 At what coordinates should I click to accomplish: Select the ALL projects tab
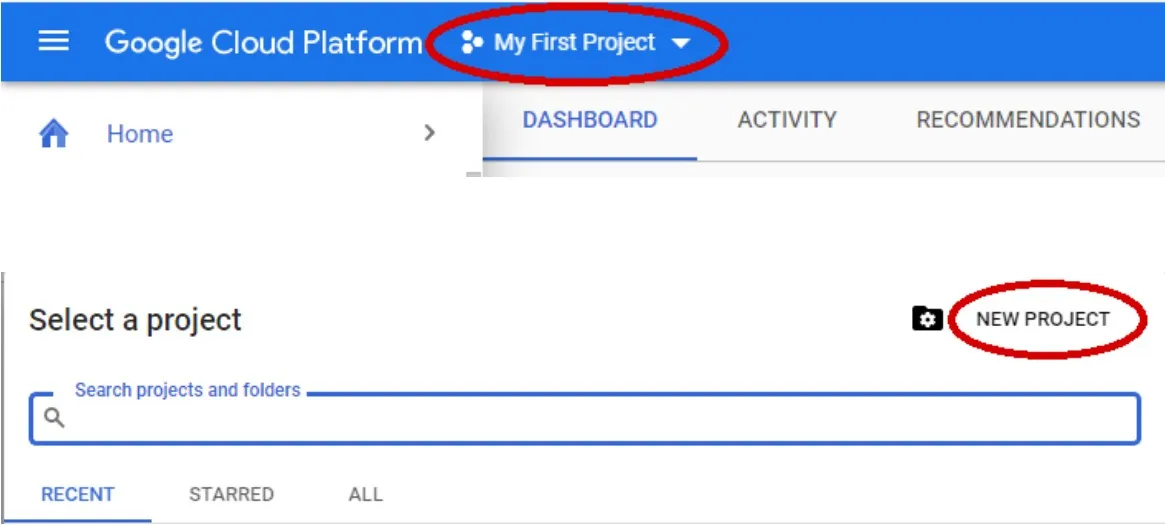click(366, 495)
